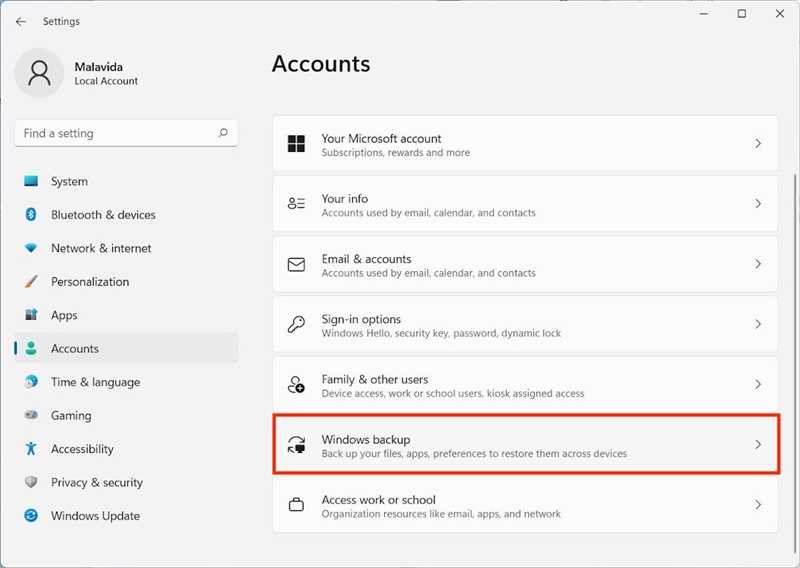Click the Local Account label
800x568 pixels.
click(x=106, y=81)
